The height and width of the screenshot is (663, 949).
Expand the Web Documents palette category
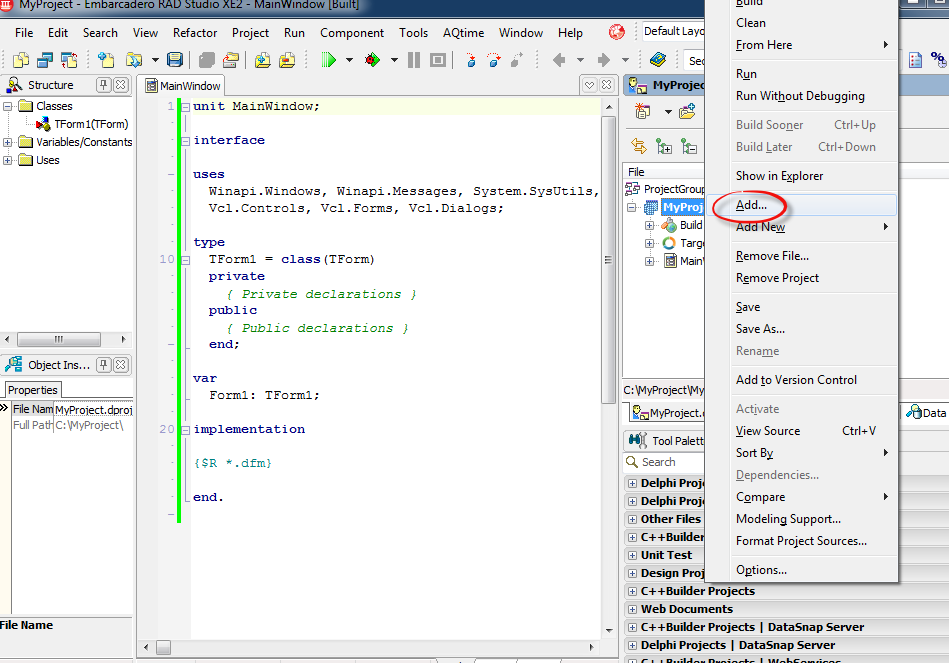pyautogui.click(x=632, y=609)
